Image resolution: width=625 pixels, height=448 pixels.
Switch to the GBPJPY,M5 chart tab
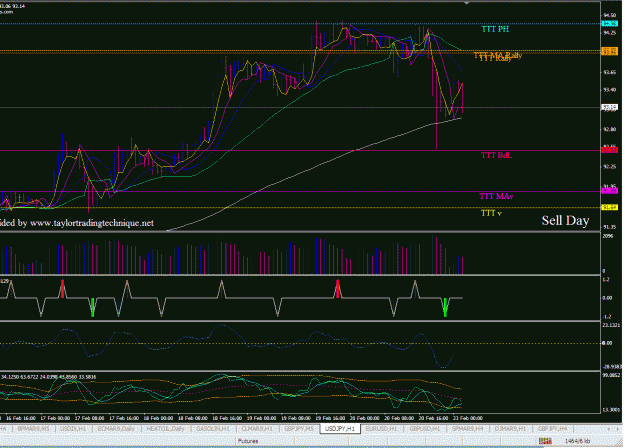tap(299, 429)
